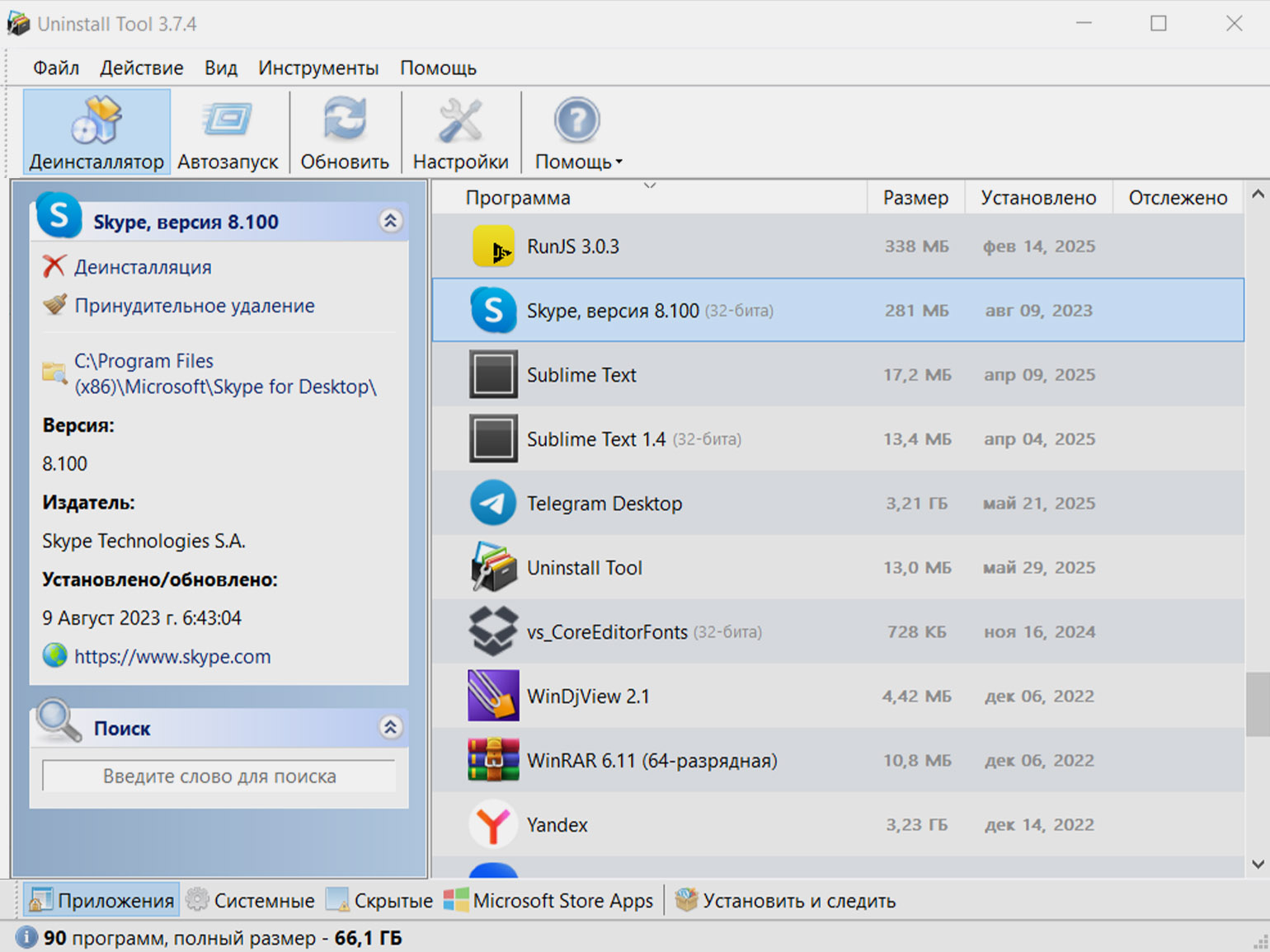Click Принудительное удаление link
The image size is (1270, 952).
(x=195, y=306)
